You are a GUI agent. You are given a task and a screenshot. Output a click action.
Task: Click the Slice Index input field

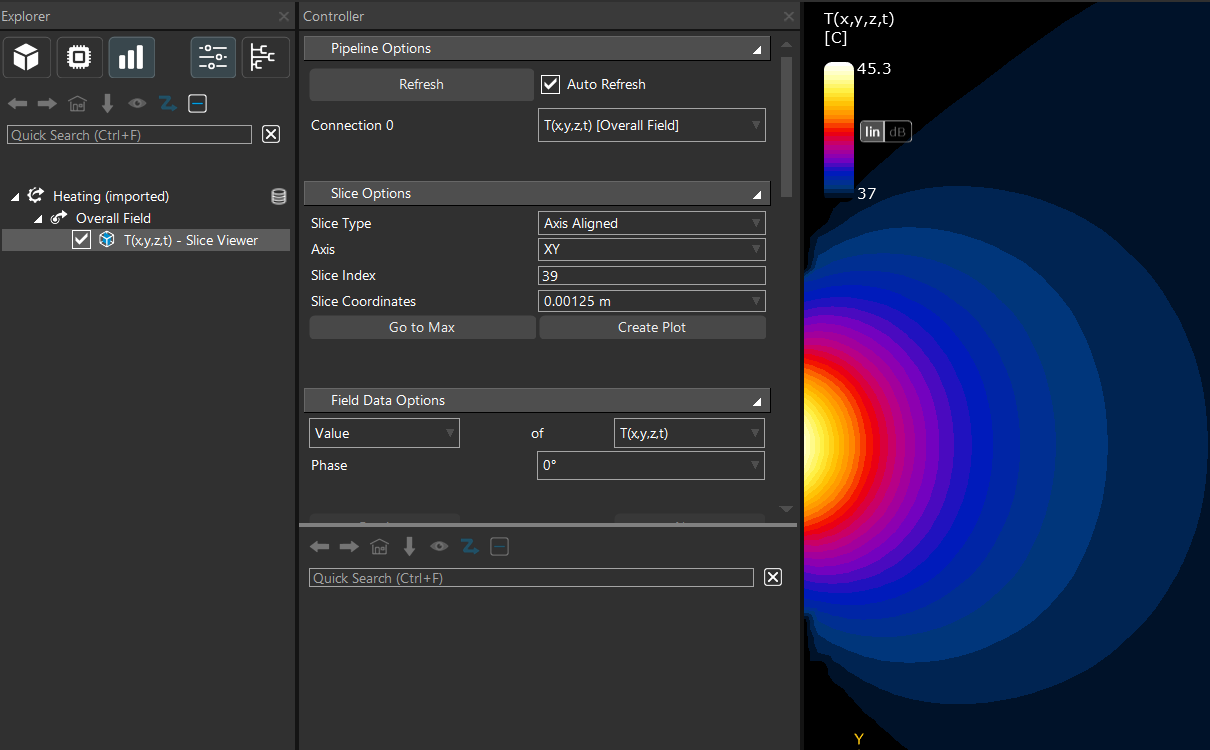pyautogui.click(x=651, y=276)
